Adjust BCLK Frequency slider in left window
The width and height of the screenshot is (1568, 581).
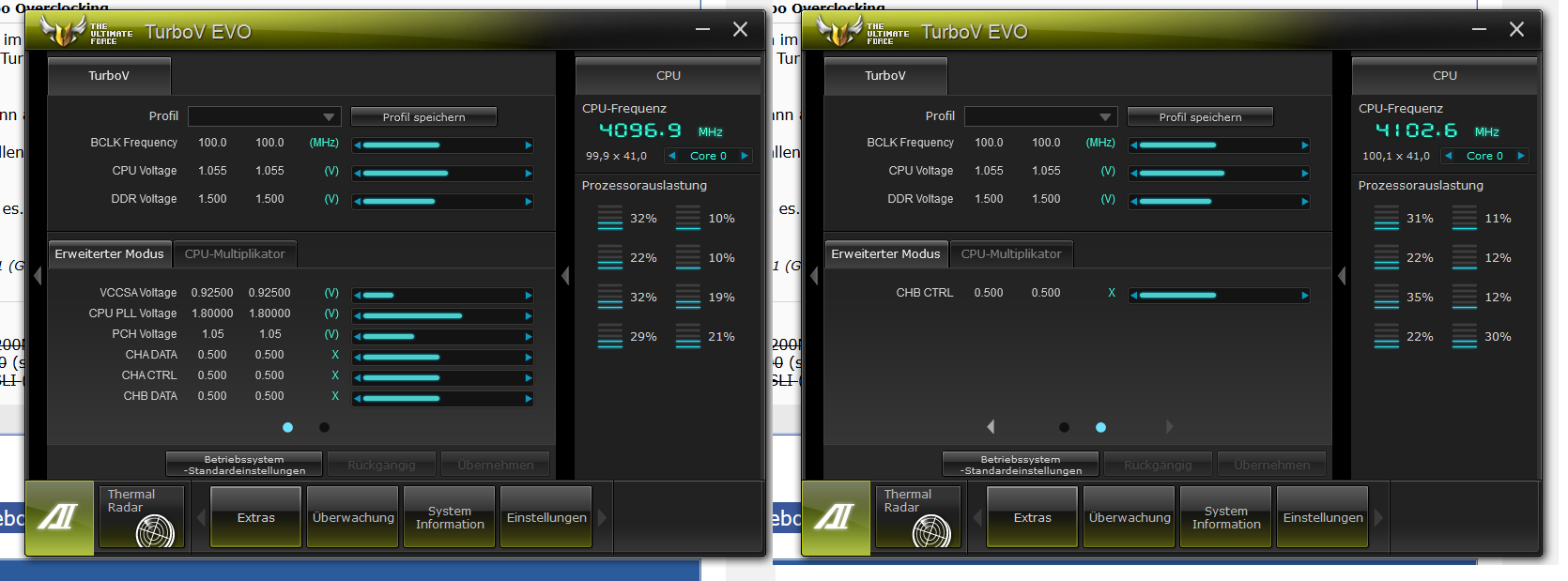click(443, 145)
